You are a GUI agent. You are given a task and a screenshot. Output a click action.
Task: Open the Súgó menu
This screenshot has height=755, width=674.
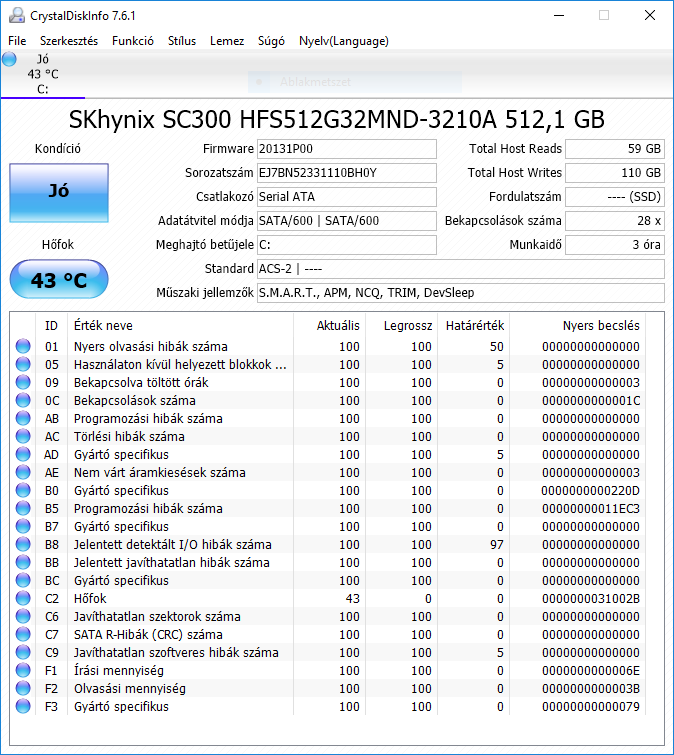click(x=271, y=41)
